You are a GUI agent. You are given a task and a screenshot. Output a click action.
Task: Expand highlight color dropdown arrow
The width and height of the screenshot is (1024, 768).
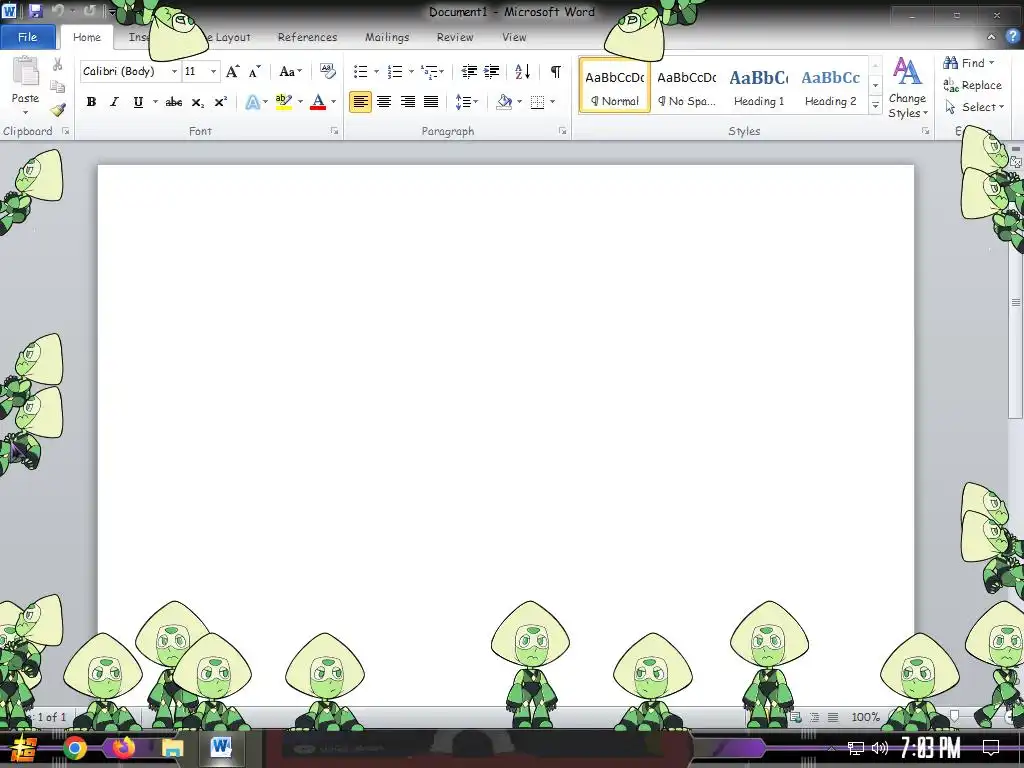300,102
